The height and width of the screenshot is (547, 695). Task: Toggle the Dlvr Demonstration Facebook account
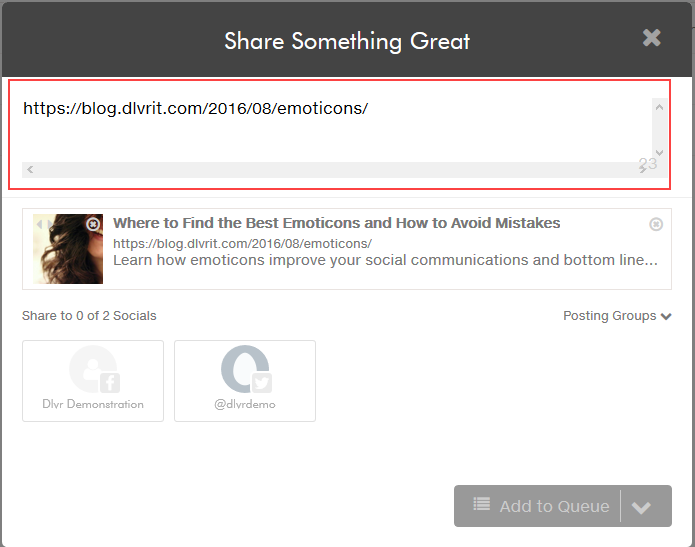93,381
